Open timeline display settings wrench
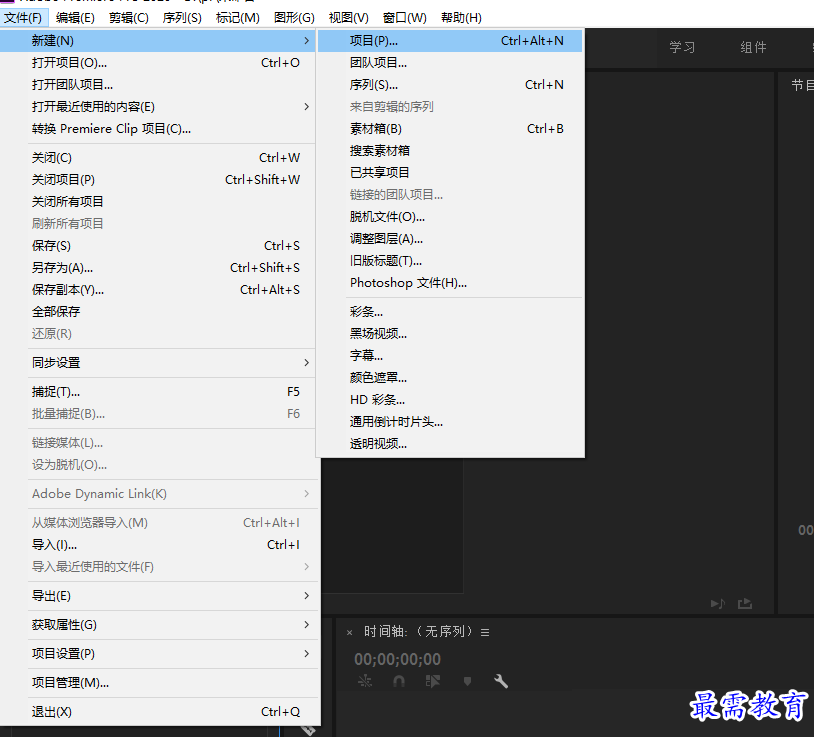Viewport: 814px width, 737px height. (501, 681)
